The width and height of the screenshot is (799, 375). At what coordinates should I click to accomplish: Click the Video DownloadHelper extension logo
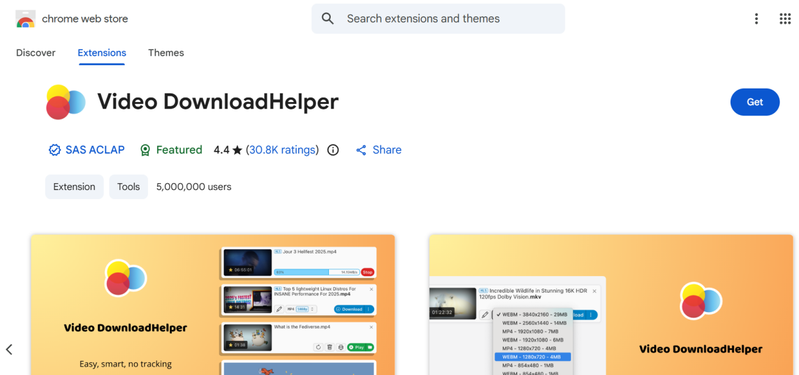[x=65, y=102]
